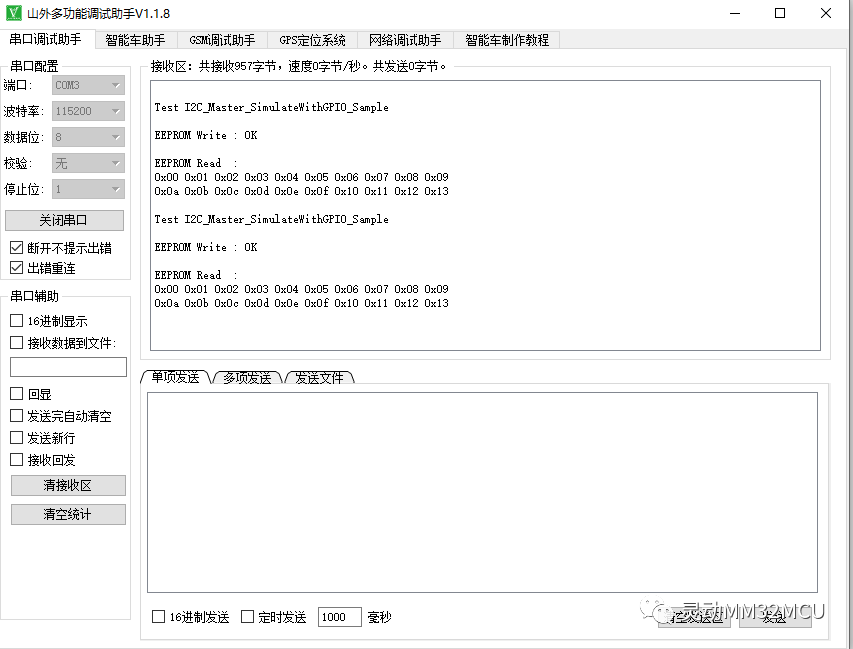Go to the GPS定位系统 tab
Viewport: 853px width, 649px height.
(x=312, y=40)
